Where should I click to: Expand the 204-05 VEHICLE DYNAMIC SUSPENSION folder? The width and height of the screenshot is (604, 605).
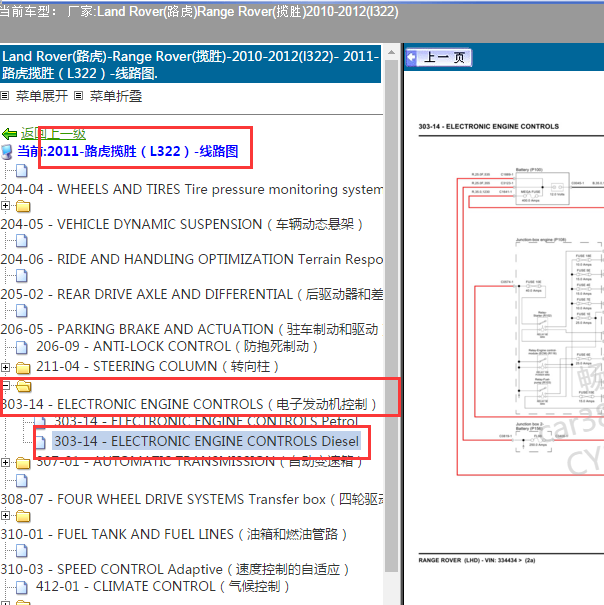click(5, 206)
